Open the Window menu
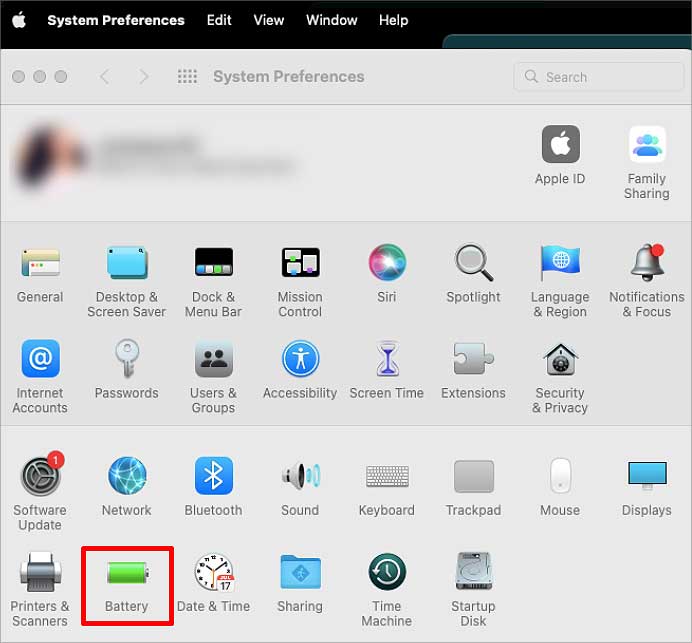 tap(332, 20)
